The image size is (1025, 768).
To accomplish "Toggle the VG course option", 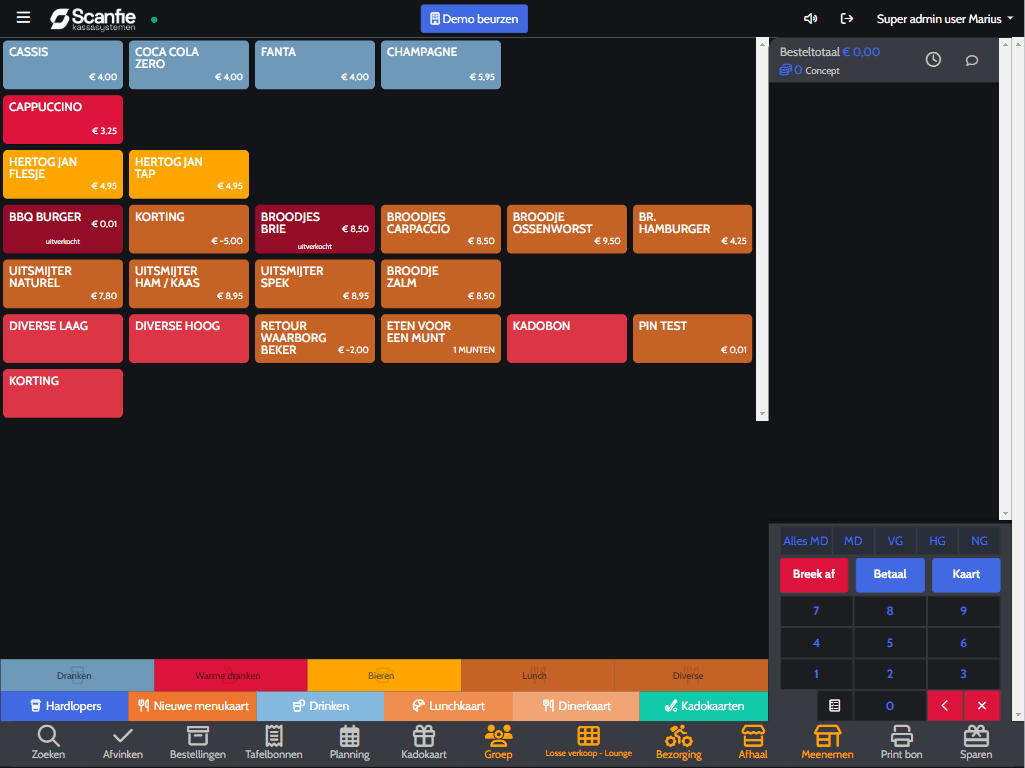I will click(x=895, y=541).
